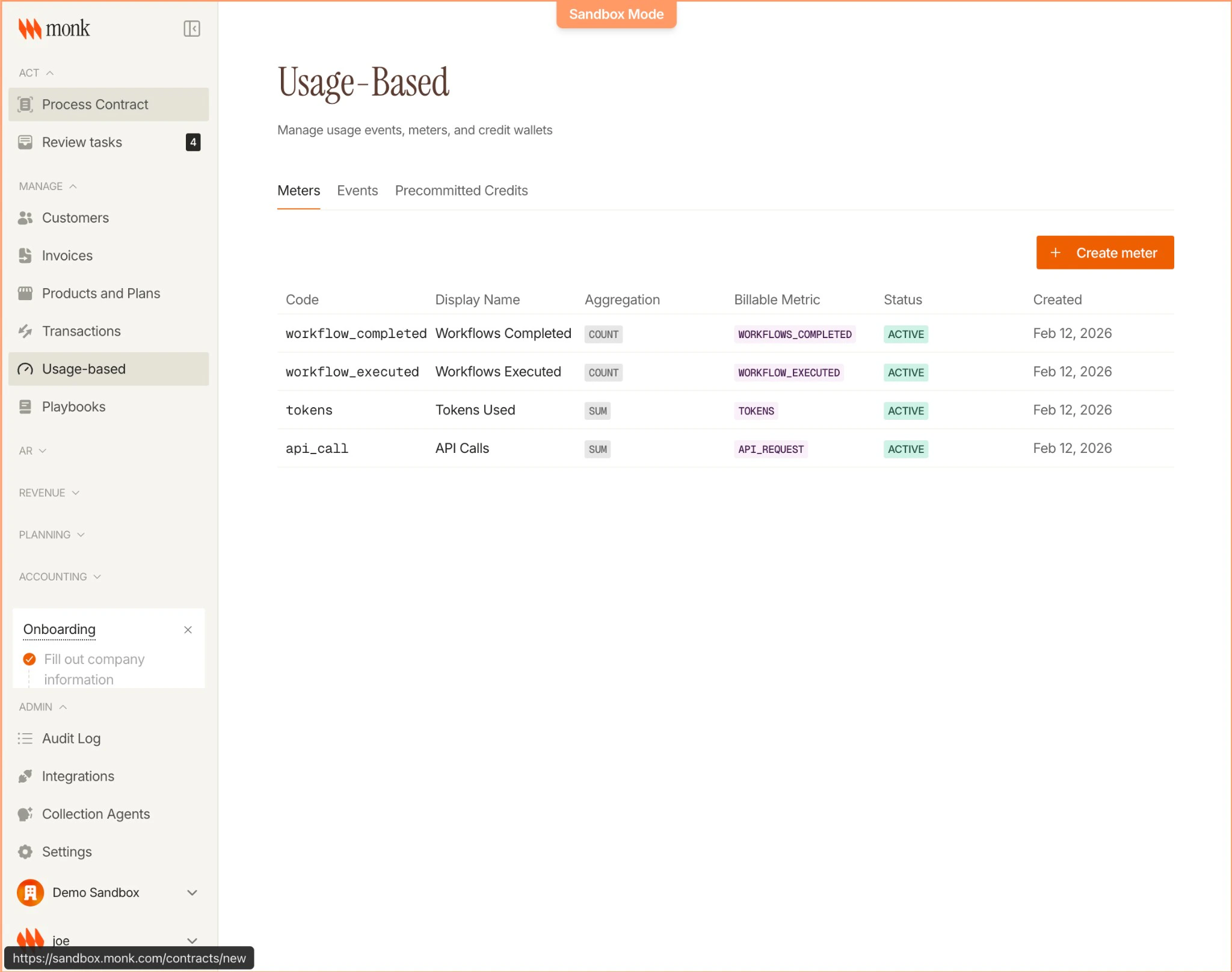
Task: View Products and Plans
Action: click(x=100, y=294)
